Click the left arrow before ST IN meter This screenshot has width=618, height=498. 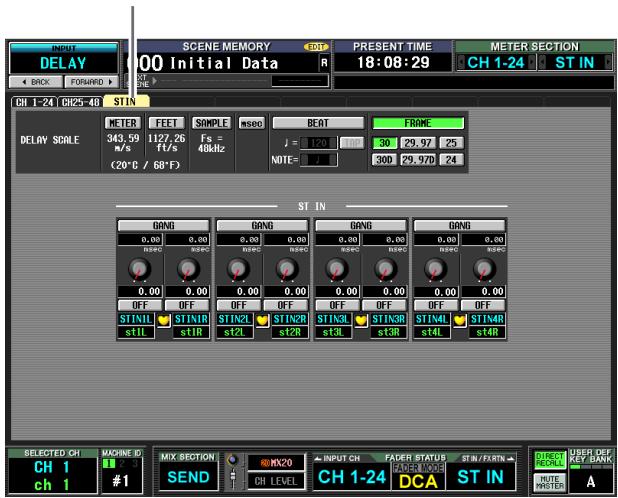tap(542, 63)
